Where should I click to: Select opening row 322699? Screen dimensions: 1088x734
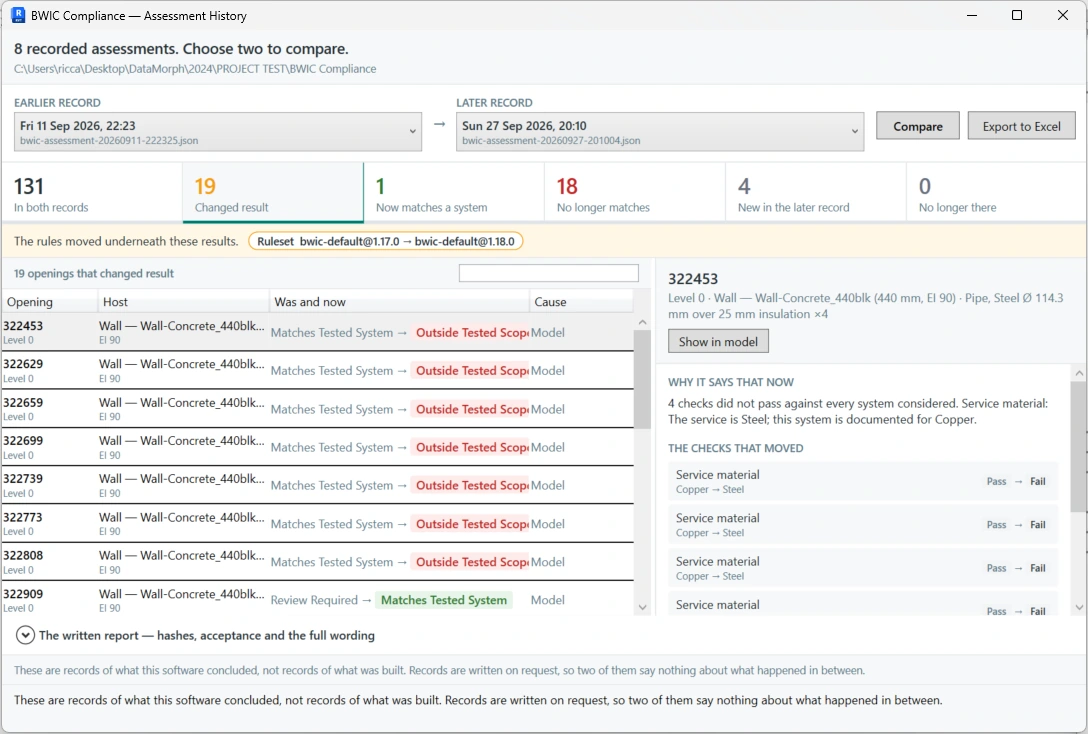[318, 447]
